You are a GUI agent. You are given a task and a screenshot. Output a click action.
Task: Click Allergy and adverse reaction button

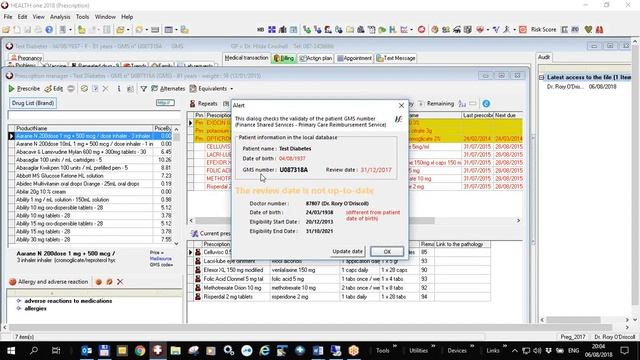point(49,282)
